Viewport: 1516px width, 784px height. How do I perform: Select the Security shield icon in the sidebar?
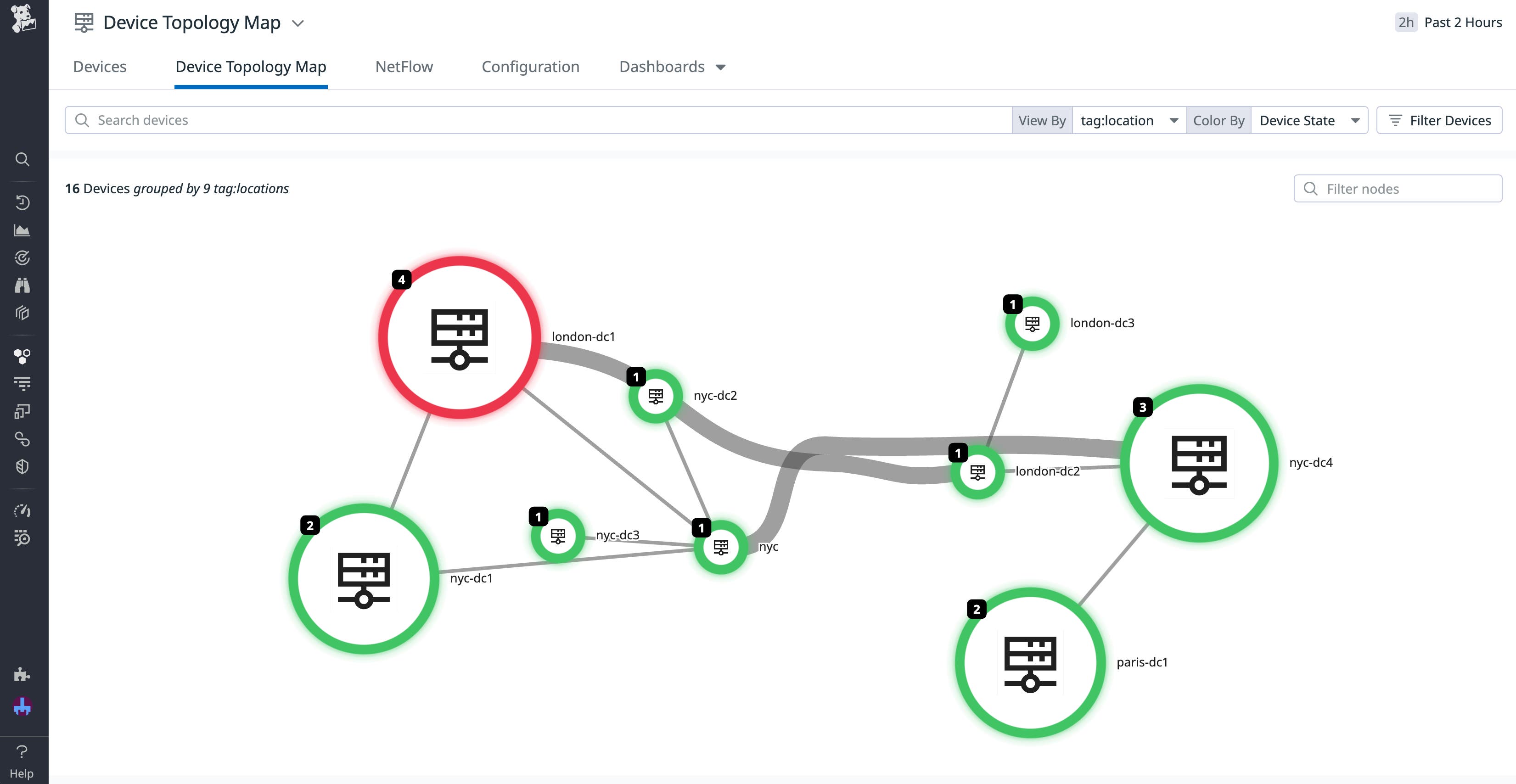(x=22, y=466)
